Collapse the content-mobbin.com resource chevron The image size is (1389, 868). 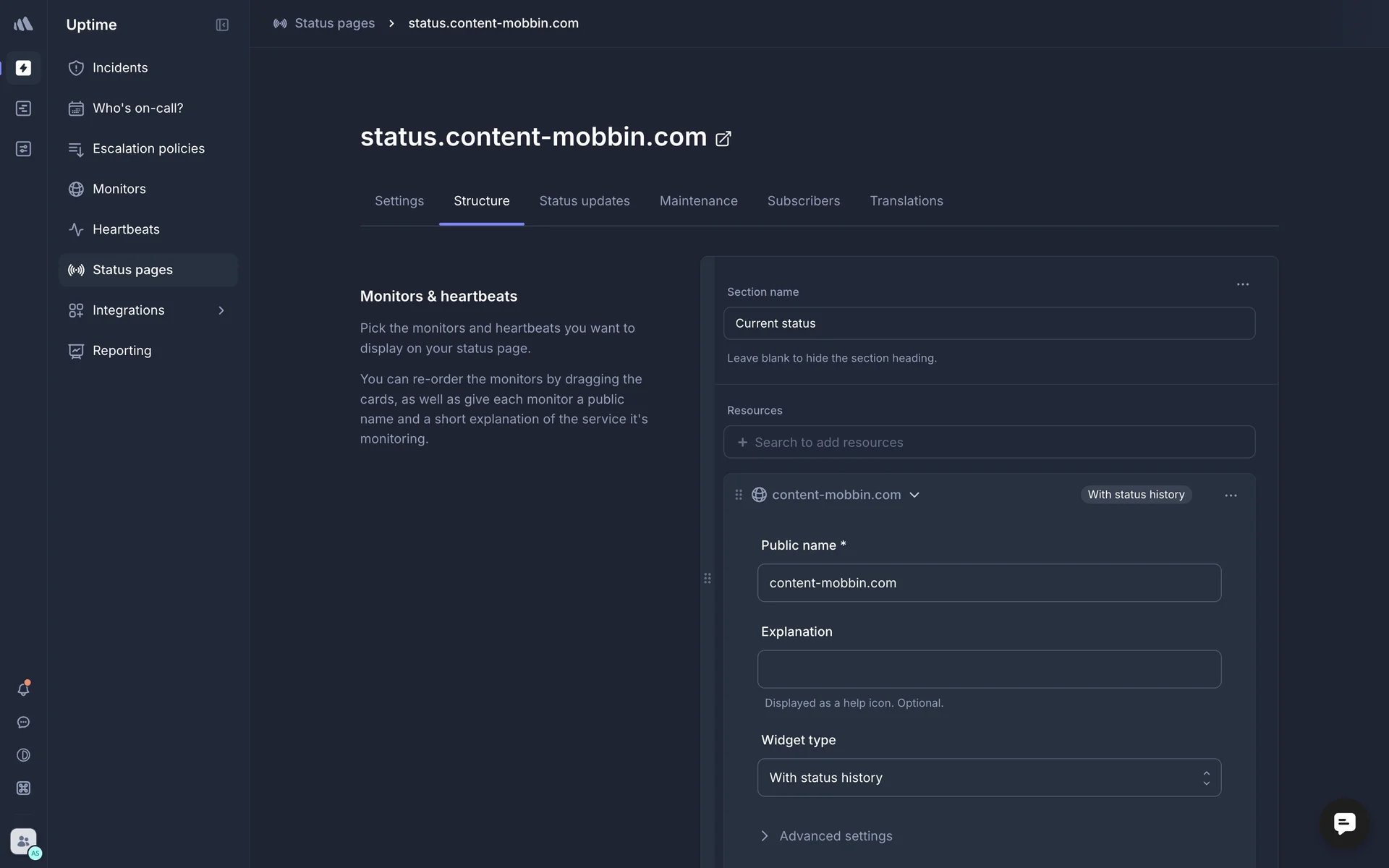click(x=914, y=495)
